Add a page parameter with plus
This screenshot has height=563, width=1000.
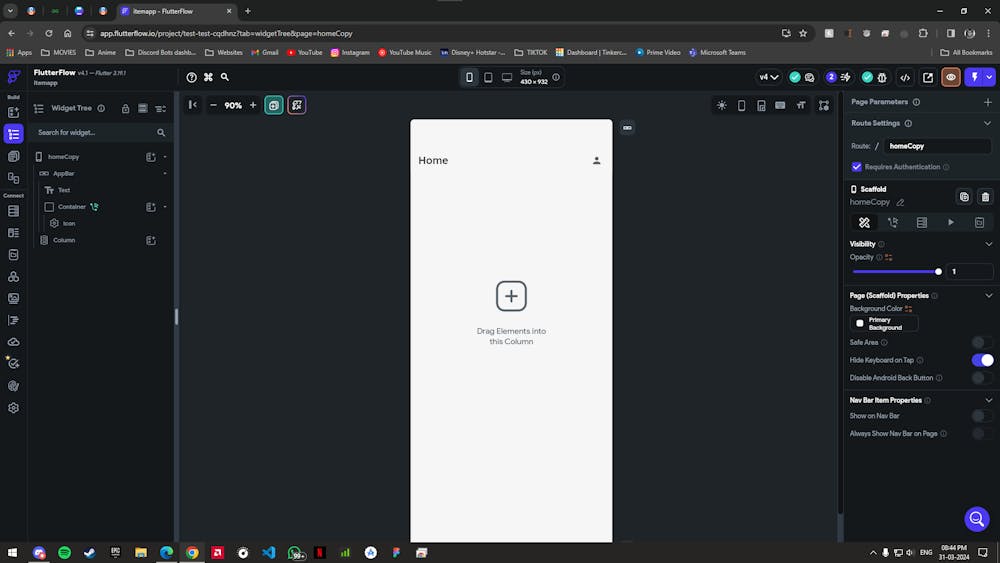click(x=988, y=102)
